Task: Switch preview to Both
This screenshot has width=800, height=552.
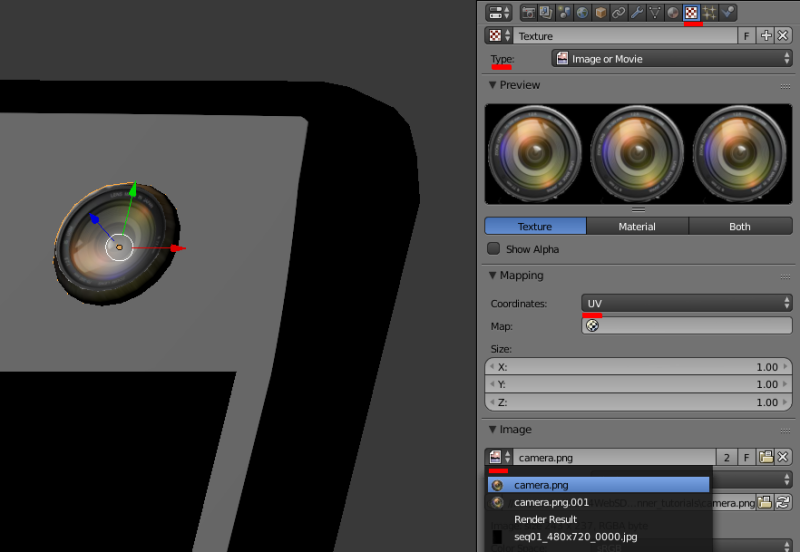Action: [x=739, y=226]
